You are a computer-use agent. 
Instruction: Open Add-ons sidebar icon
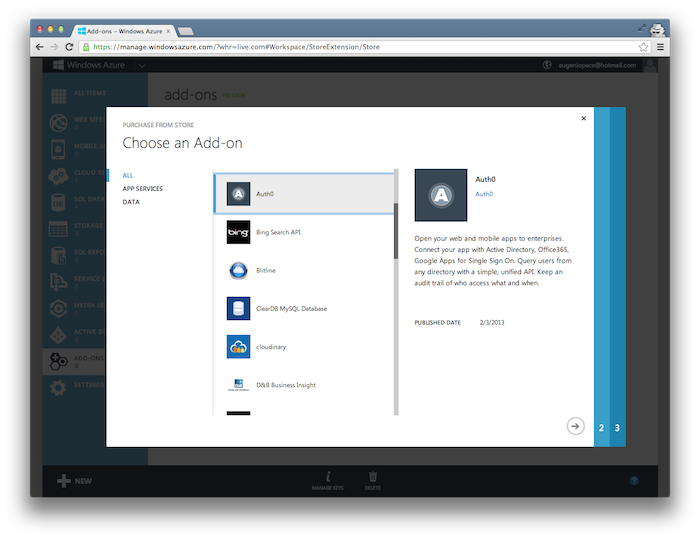click(x=58, y=361)
